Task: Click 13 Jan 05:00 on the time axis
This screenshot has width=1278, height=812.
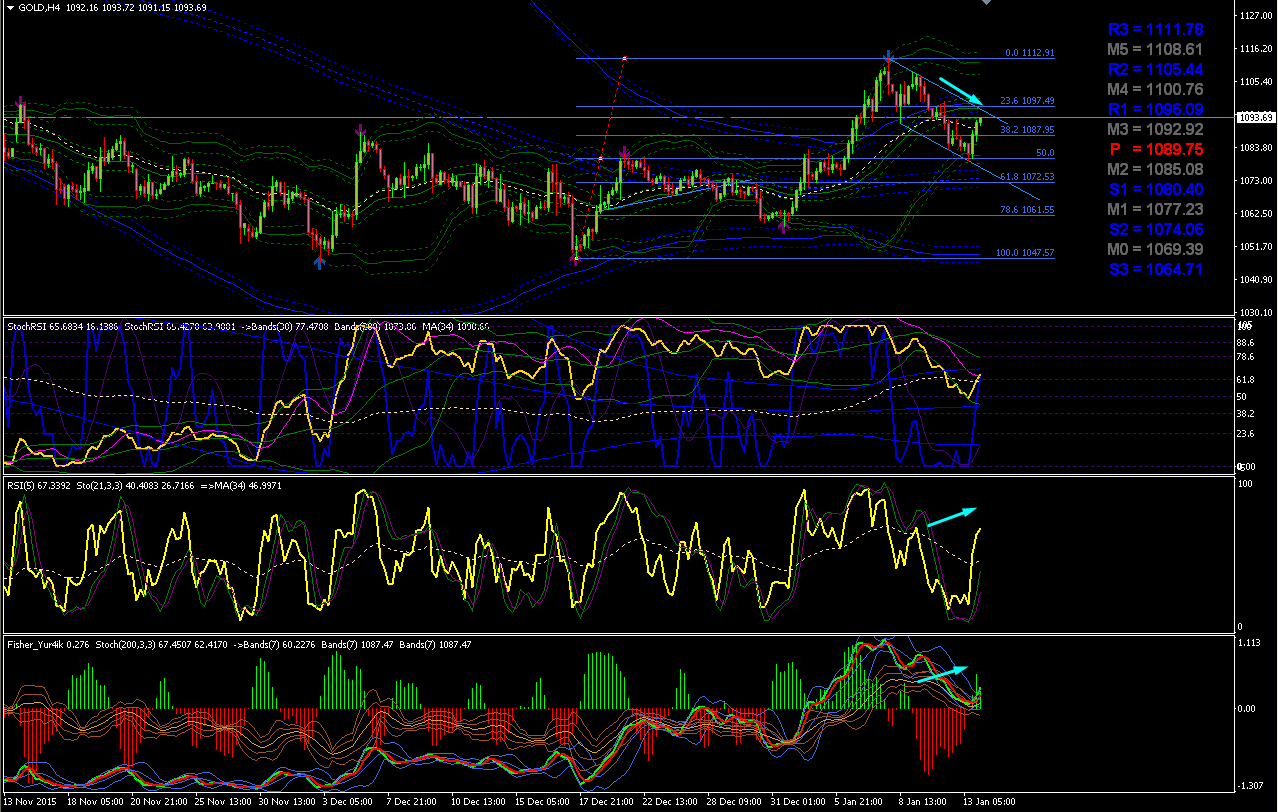Action: (988, 803)
